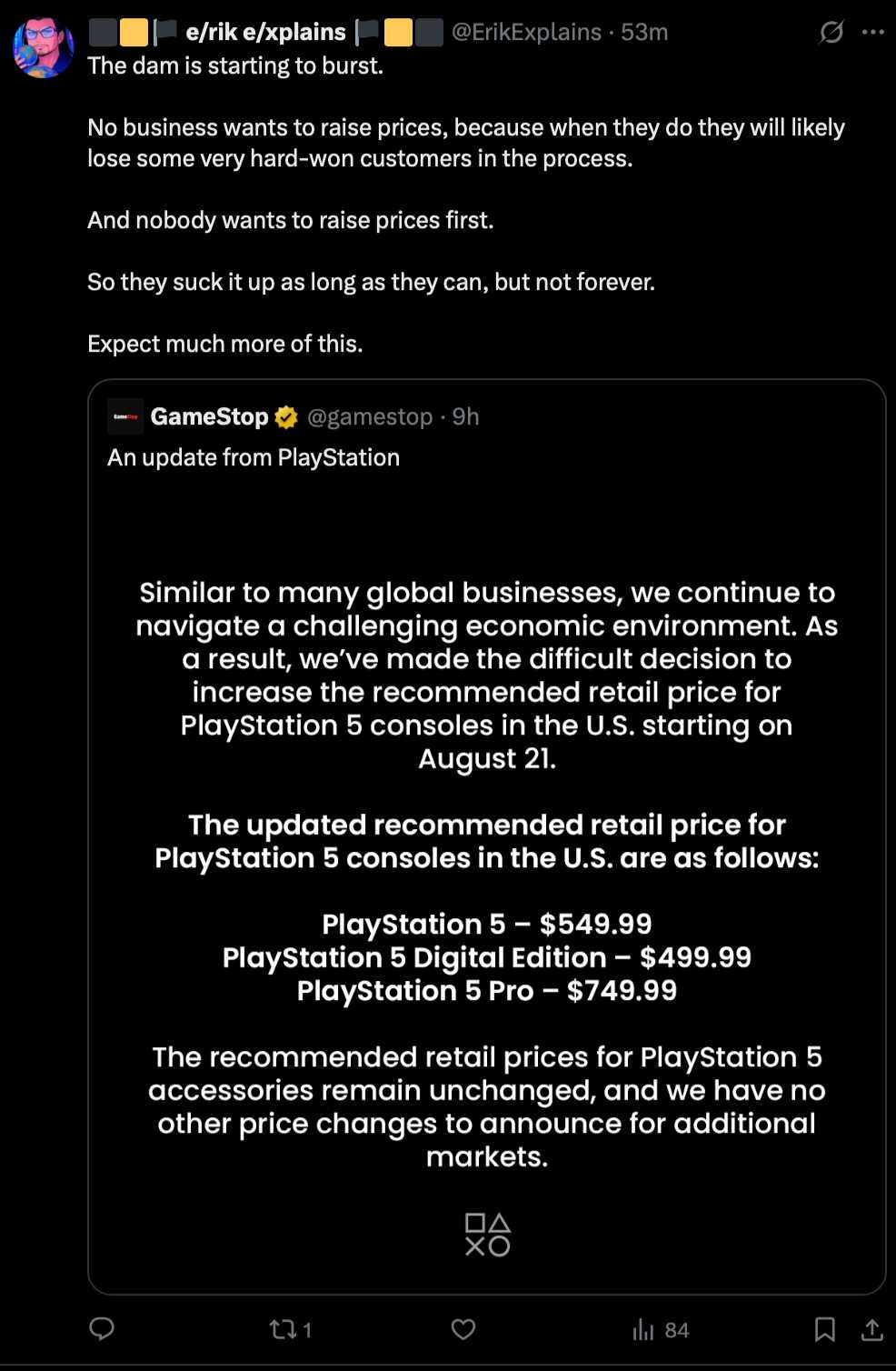Bookmark this post
The image size is (896, 1371).
824,1329
